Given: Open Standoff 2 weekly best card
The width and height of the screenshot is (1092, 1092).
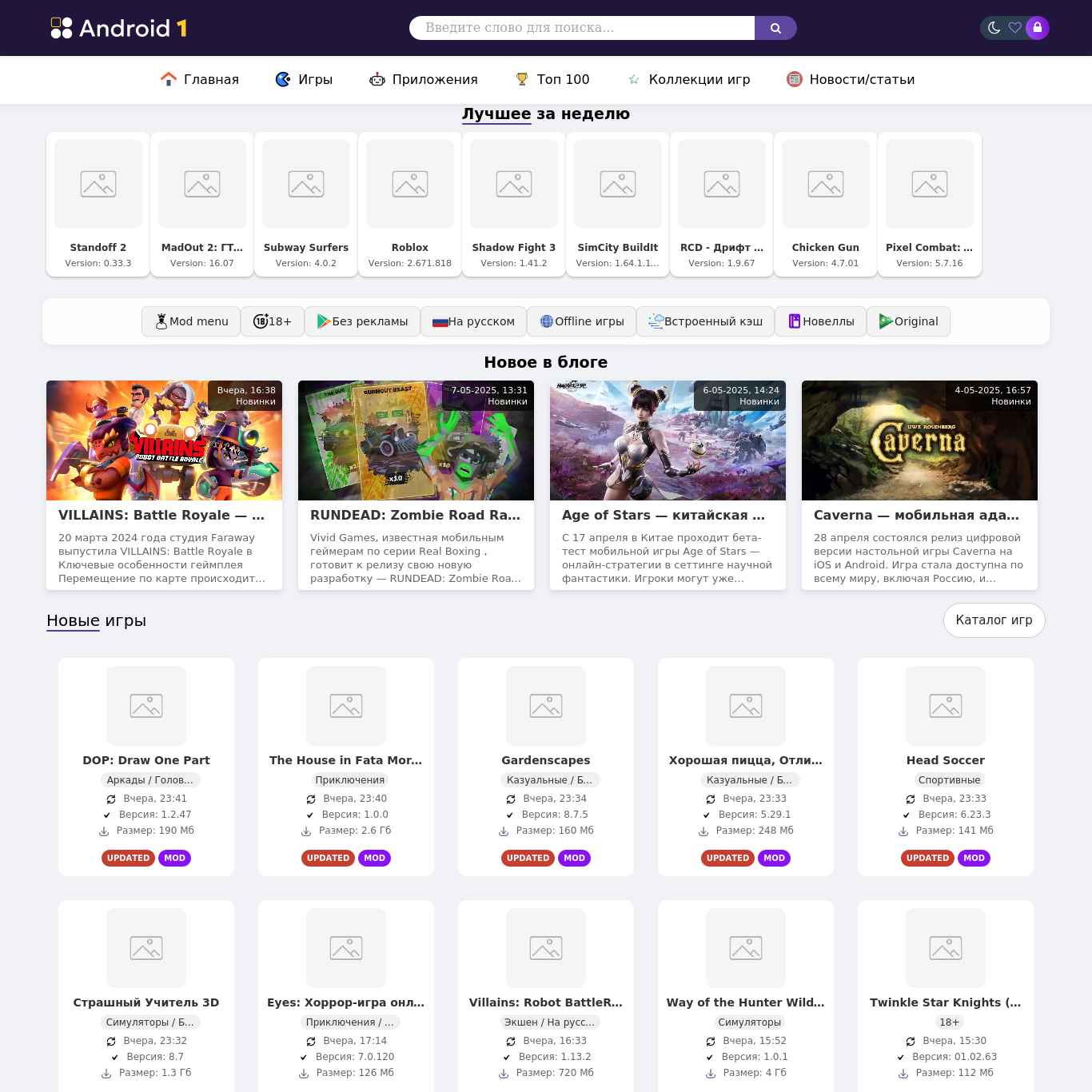Looking at the screenshot, I should (x=98, y=205).
